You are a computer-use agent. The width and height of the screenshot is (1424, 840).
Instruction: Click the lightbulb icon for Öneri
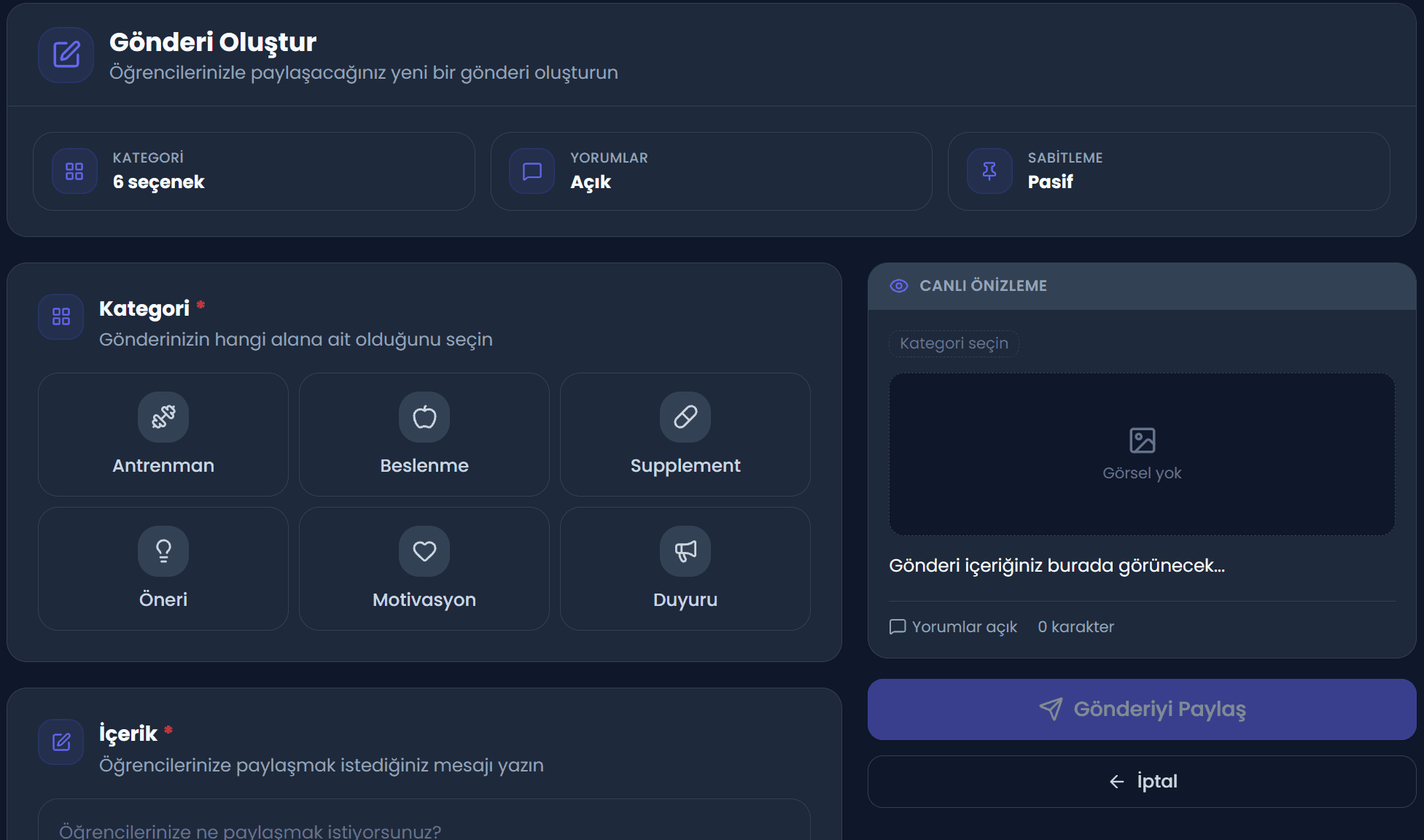[x=163, y=551]
